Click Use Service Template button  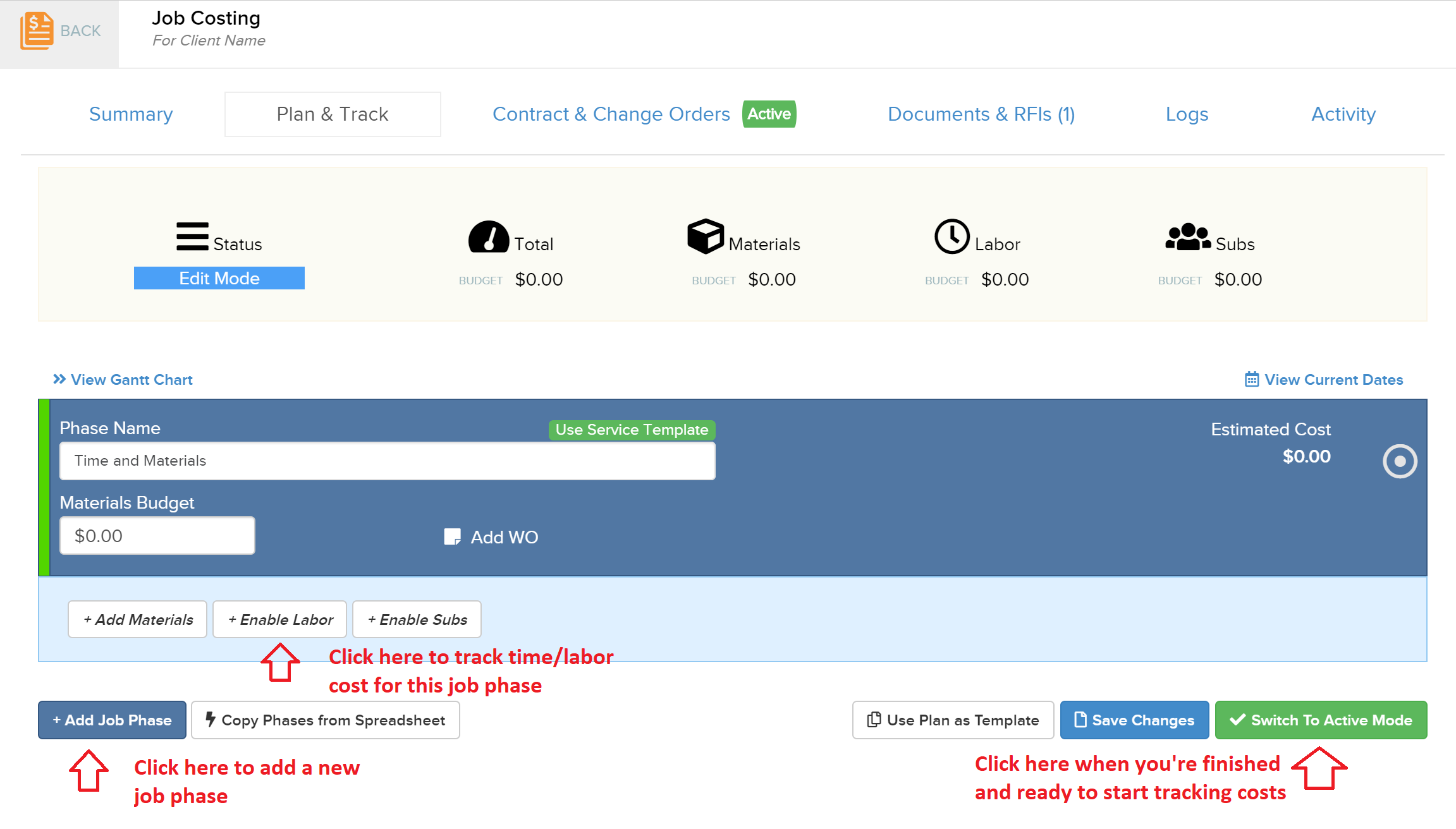point(632,430)
